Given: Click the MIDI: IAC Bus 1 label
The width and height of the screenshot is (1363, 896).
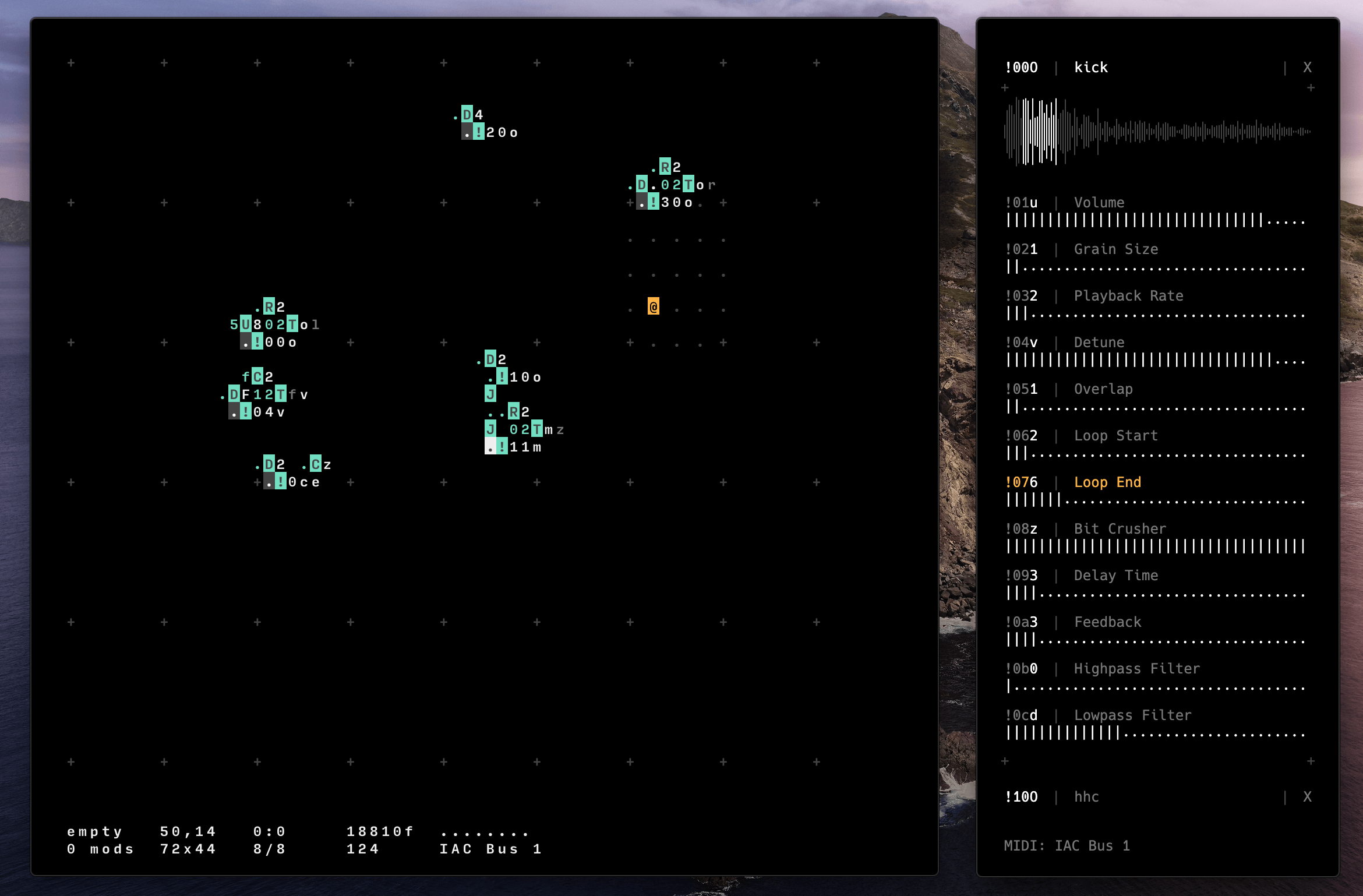Looking at the screenshot, I should 1067,846.
